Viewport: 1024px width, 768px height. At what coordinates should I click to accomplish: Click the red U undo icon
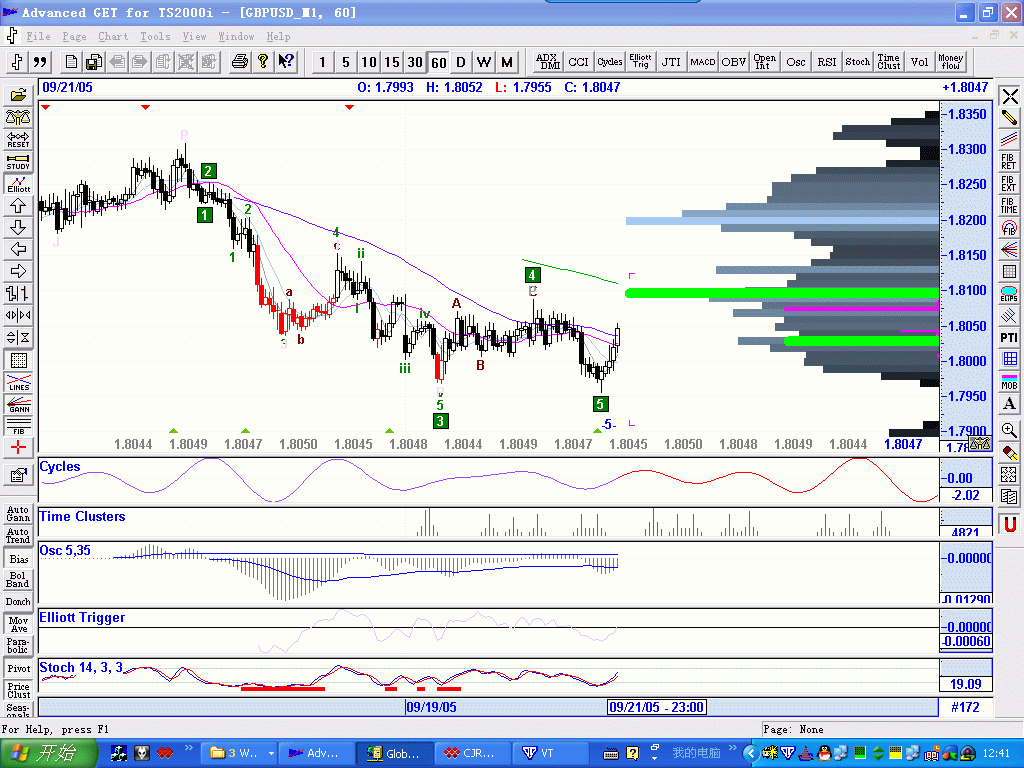click(x=1010, y=524)
